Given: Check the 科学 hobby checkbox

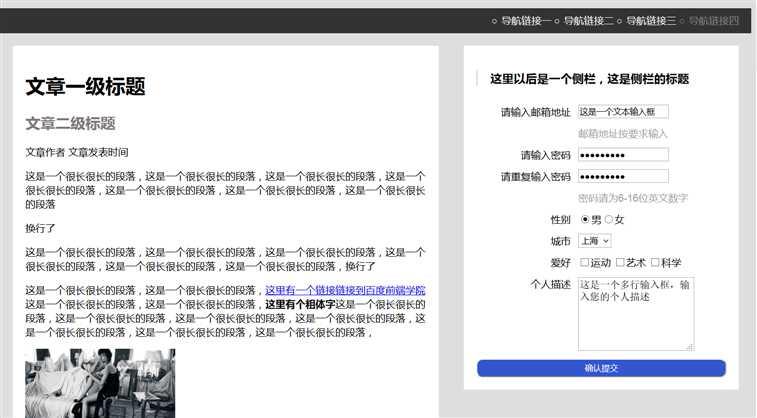Looking at the screenshot, I should (655, 262).
